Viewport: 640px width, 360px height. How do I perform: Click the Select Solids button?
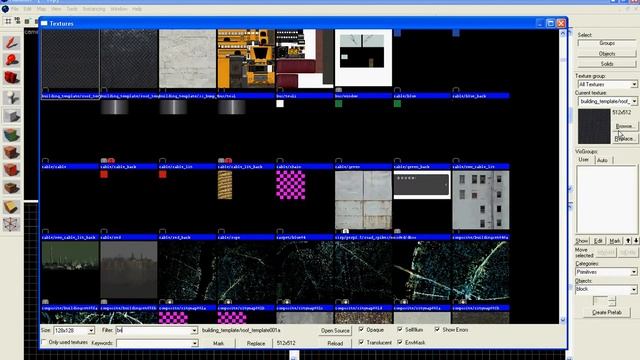(x=607, y=64)
